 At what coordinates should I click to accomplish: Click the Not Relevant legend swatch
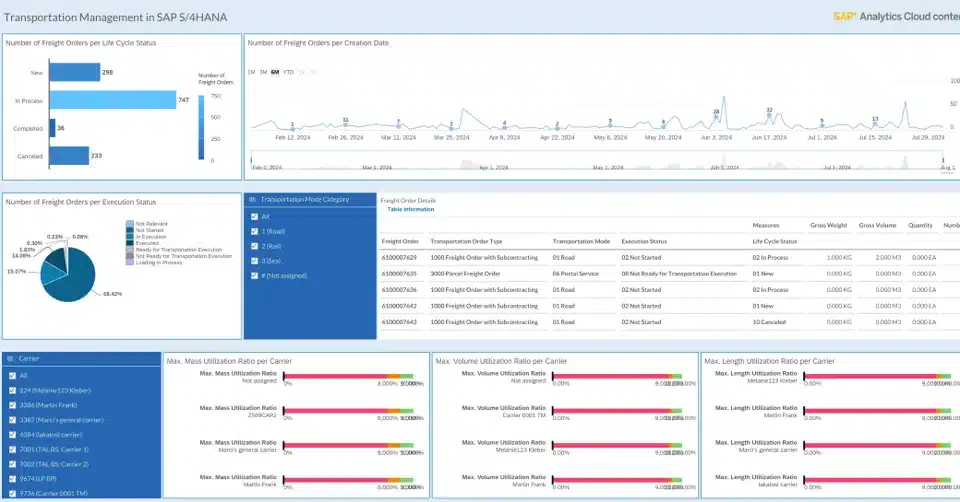(x=130, y=224)
